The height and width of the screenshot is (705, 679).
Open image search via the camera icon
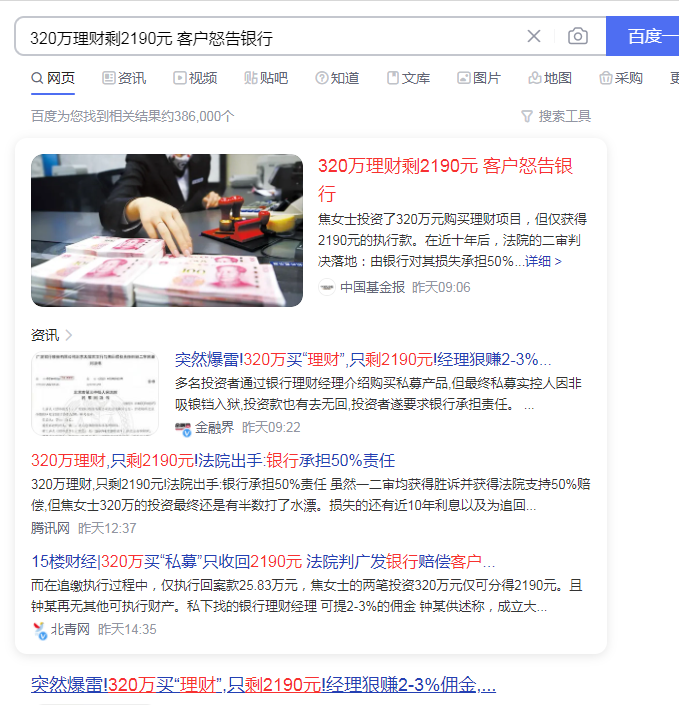click(x=578, y=36)
